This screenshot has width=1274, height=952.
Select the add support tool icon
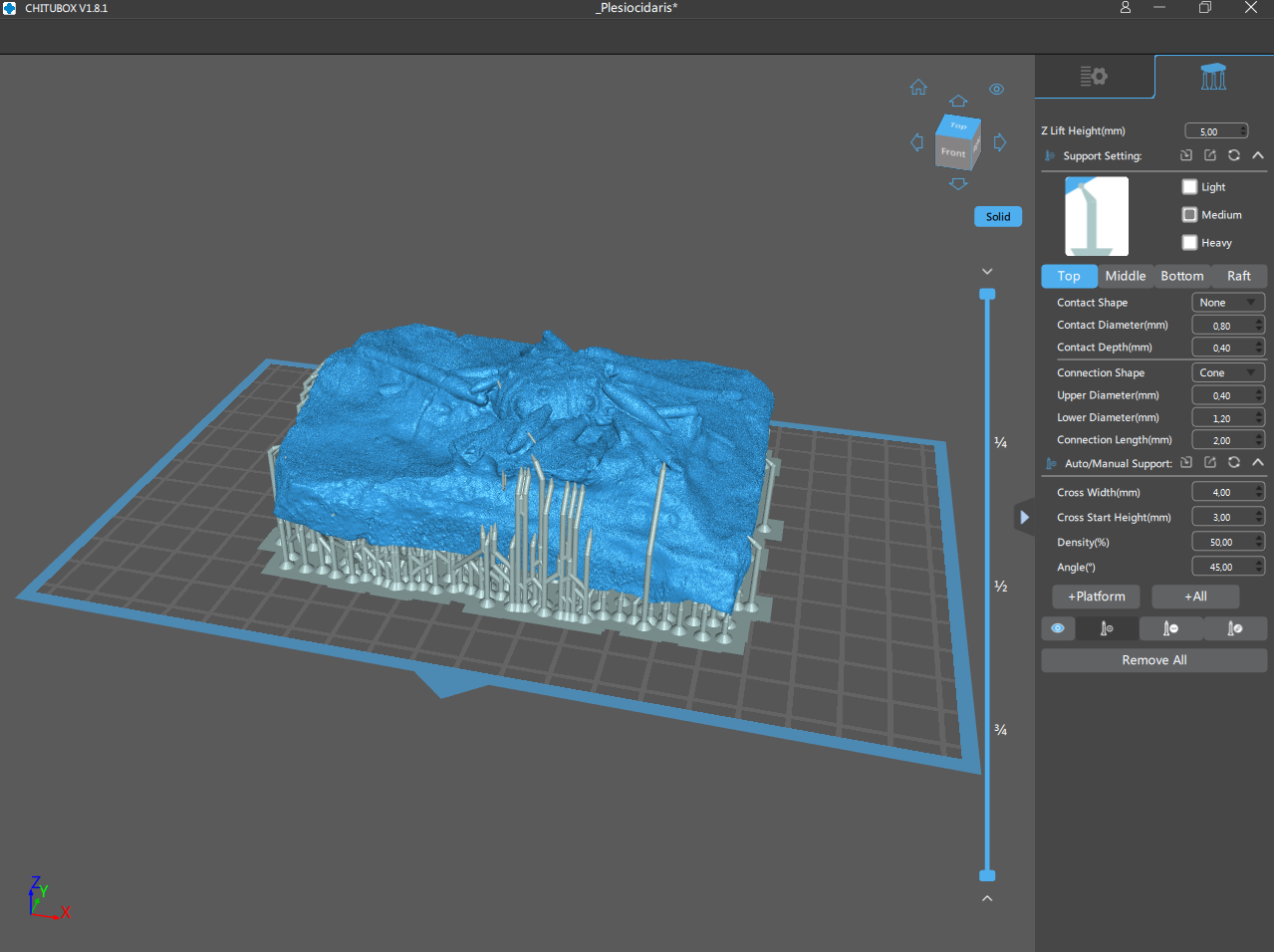tap(1107, 628)
